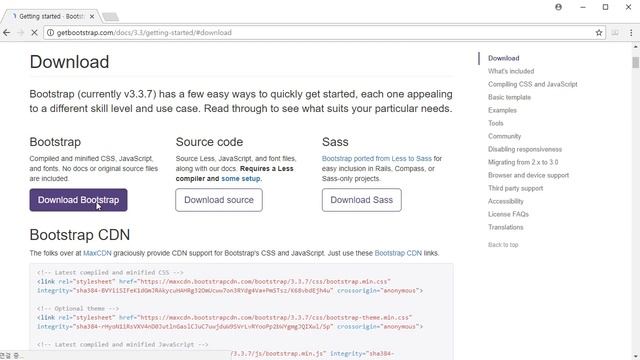The height and width of the screenshot is (360, 640).
Task: Close the Getting started tab
Action: 92,16
